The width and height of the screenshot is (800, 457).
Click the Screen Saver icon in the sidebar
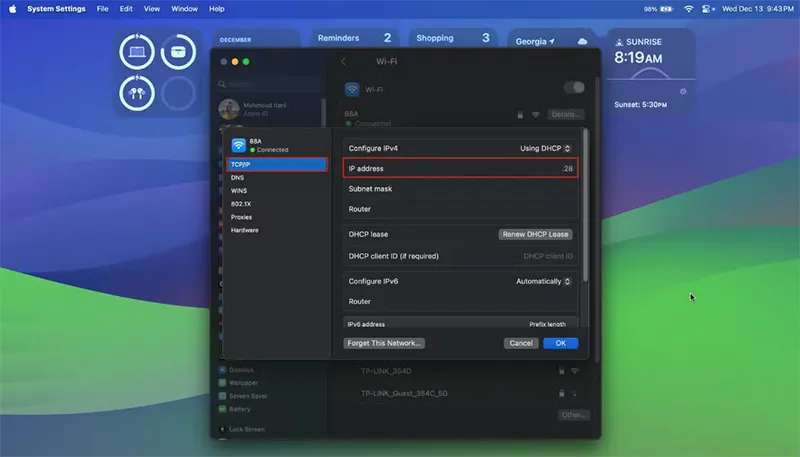point(222,396)
